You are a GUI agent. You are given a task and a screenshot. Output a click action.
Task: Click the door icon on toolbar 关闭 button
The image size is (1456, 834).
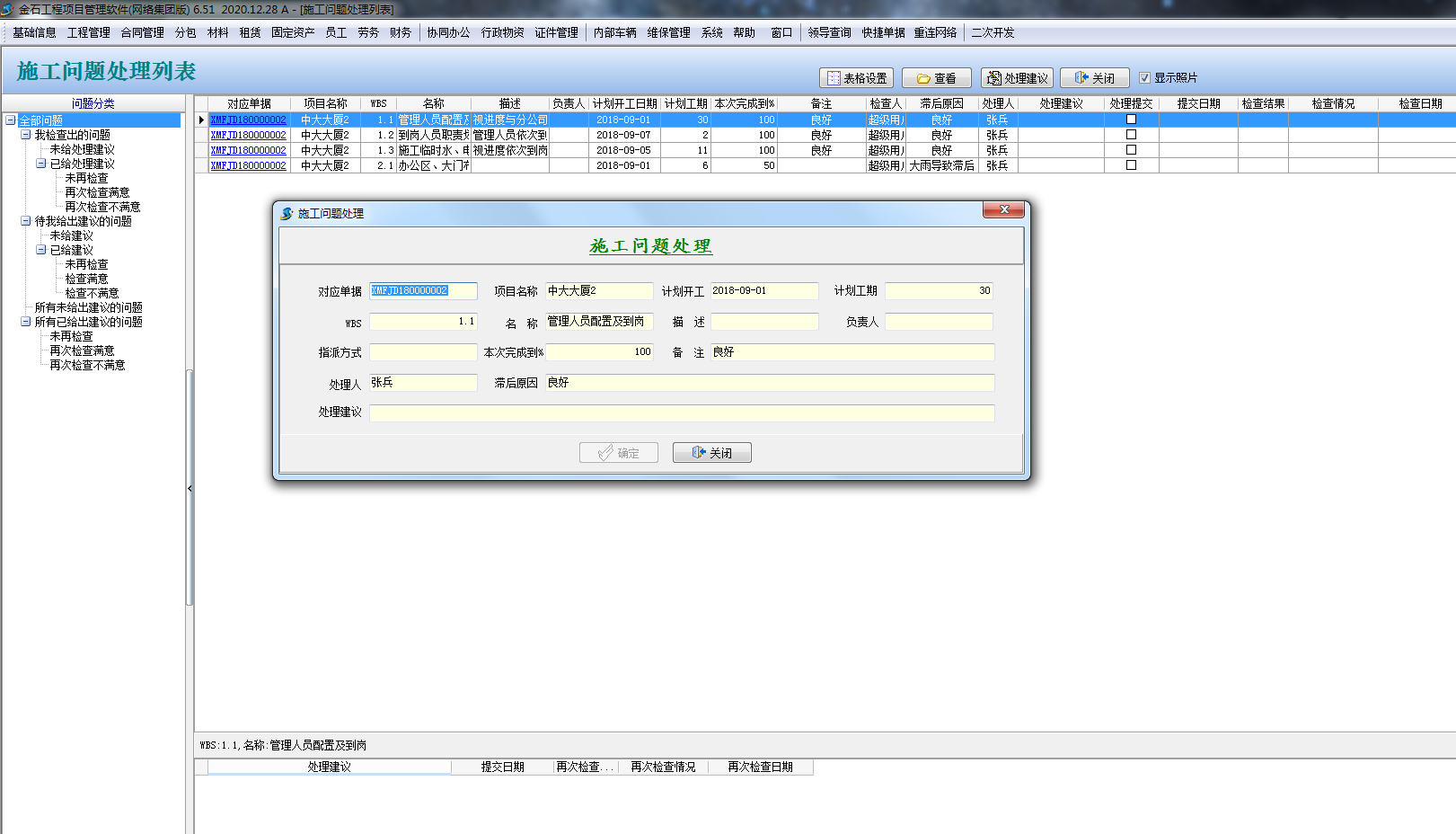[1081, 78]
